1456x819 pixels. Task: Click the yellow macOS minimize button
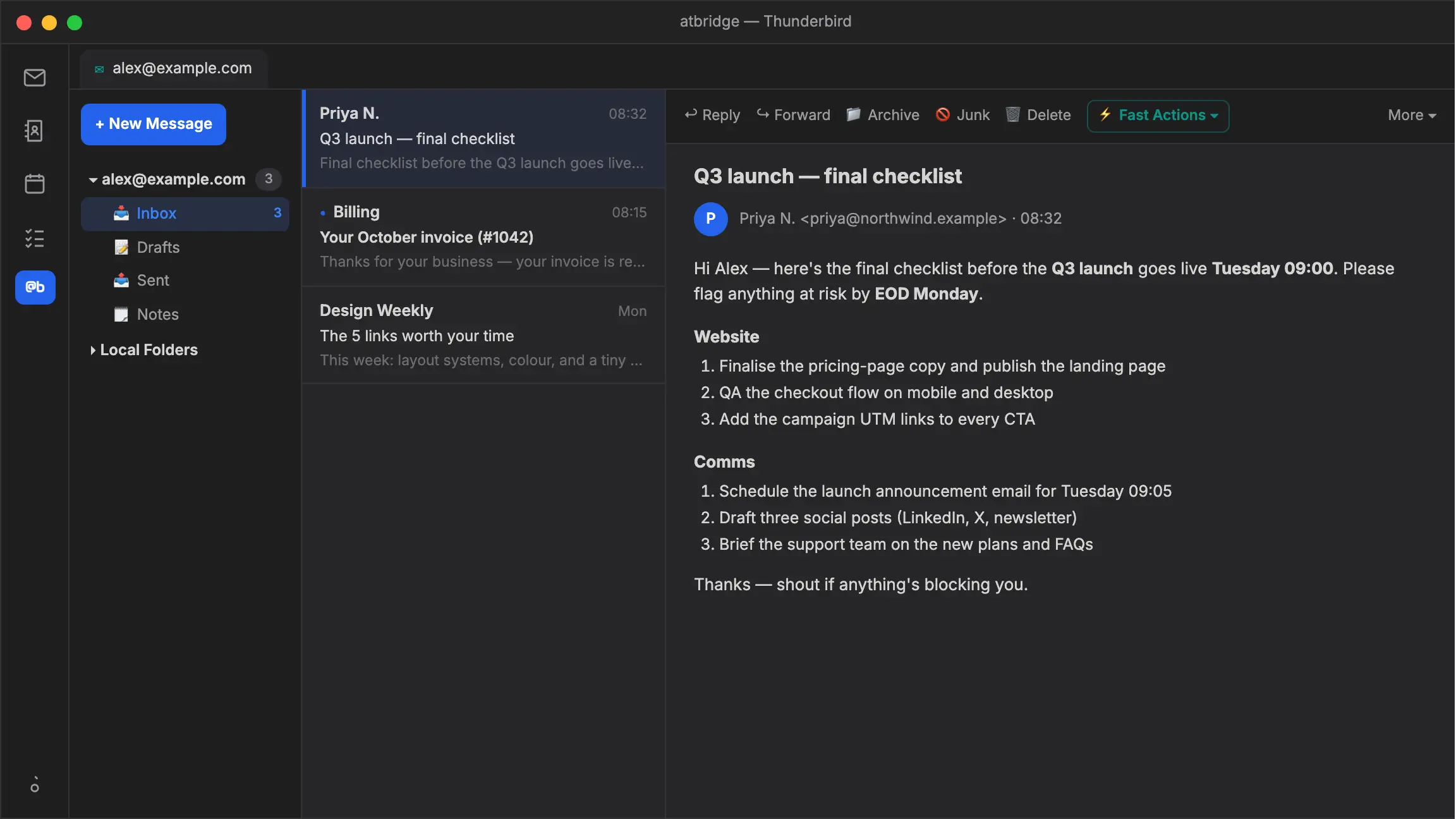[49, 23]
